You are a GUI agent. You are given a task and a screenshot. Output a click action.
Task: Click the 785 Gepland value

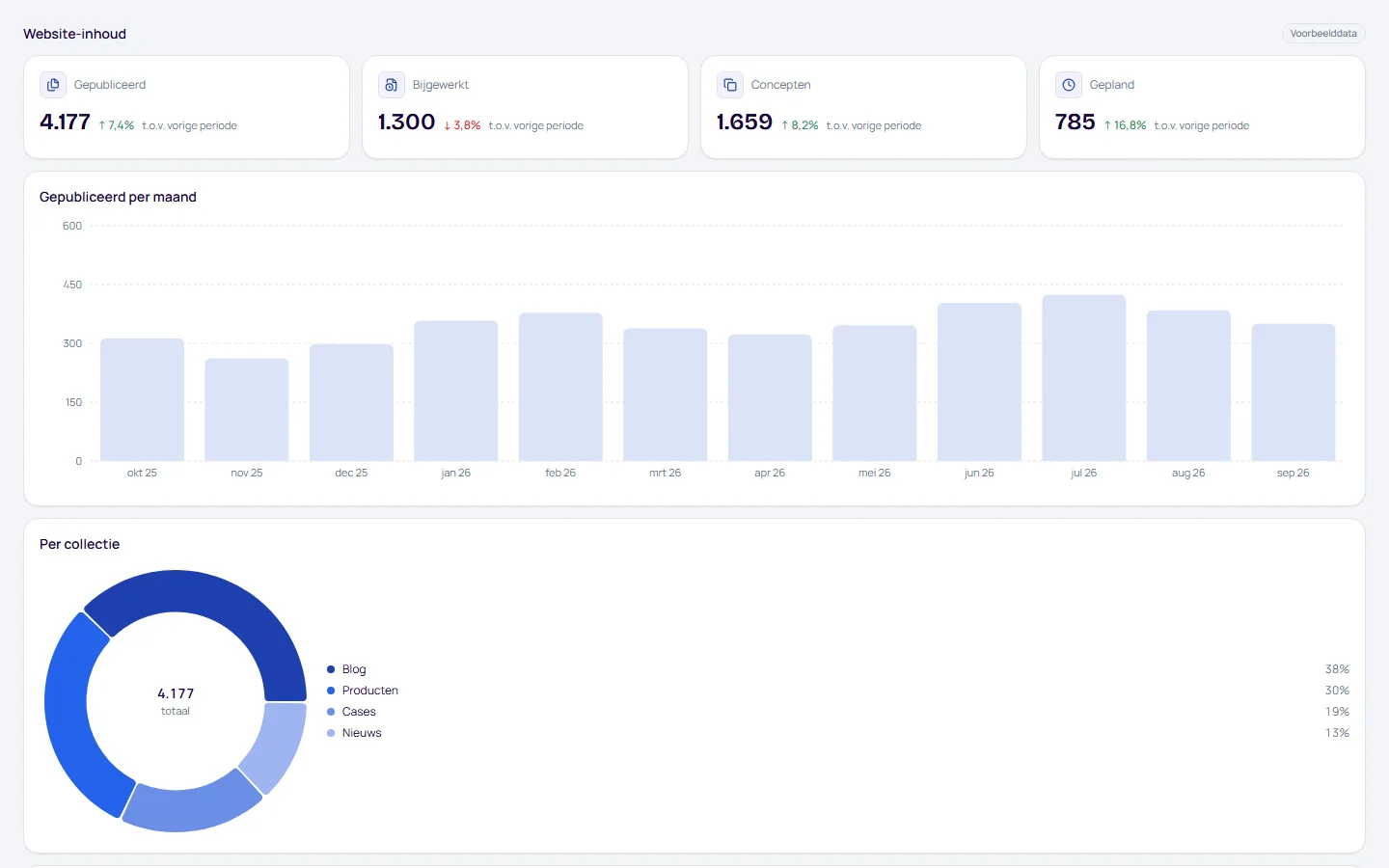1076,122
